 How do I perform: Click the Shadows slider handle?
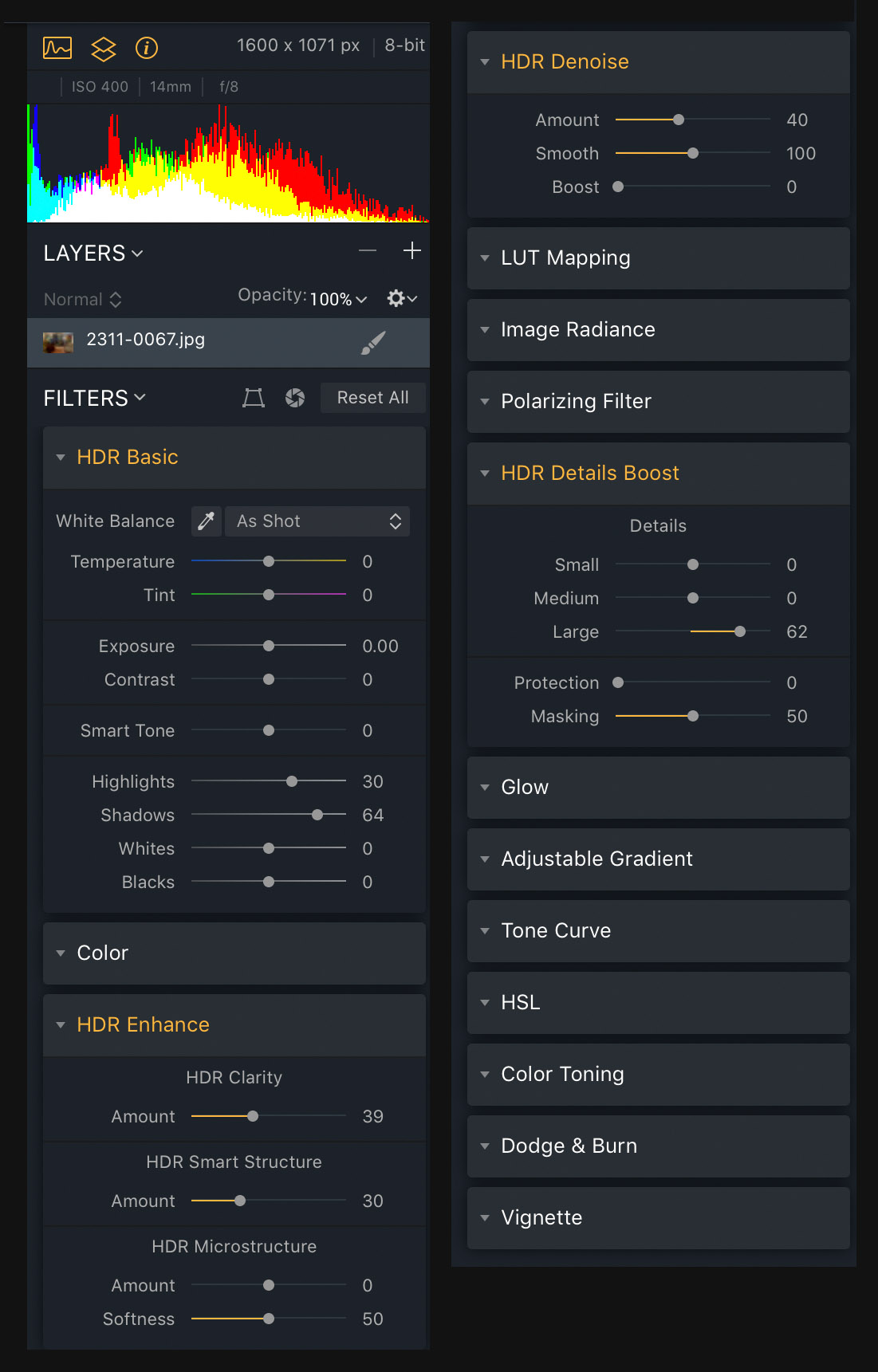(317, 815)
